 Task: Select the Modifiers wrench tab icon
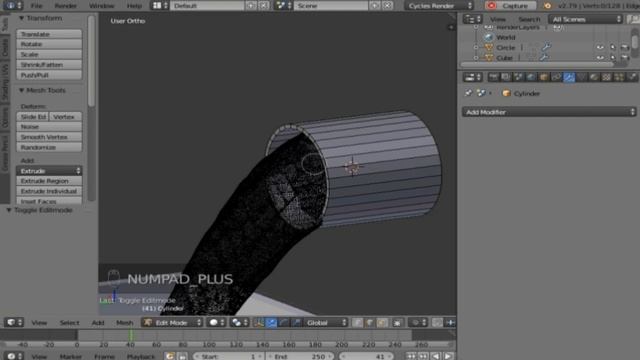(x=569, y=77)
